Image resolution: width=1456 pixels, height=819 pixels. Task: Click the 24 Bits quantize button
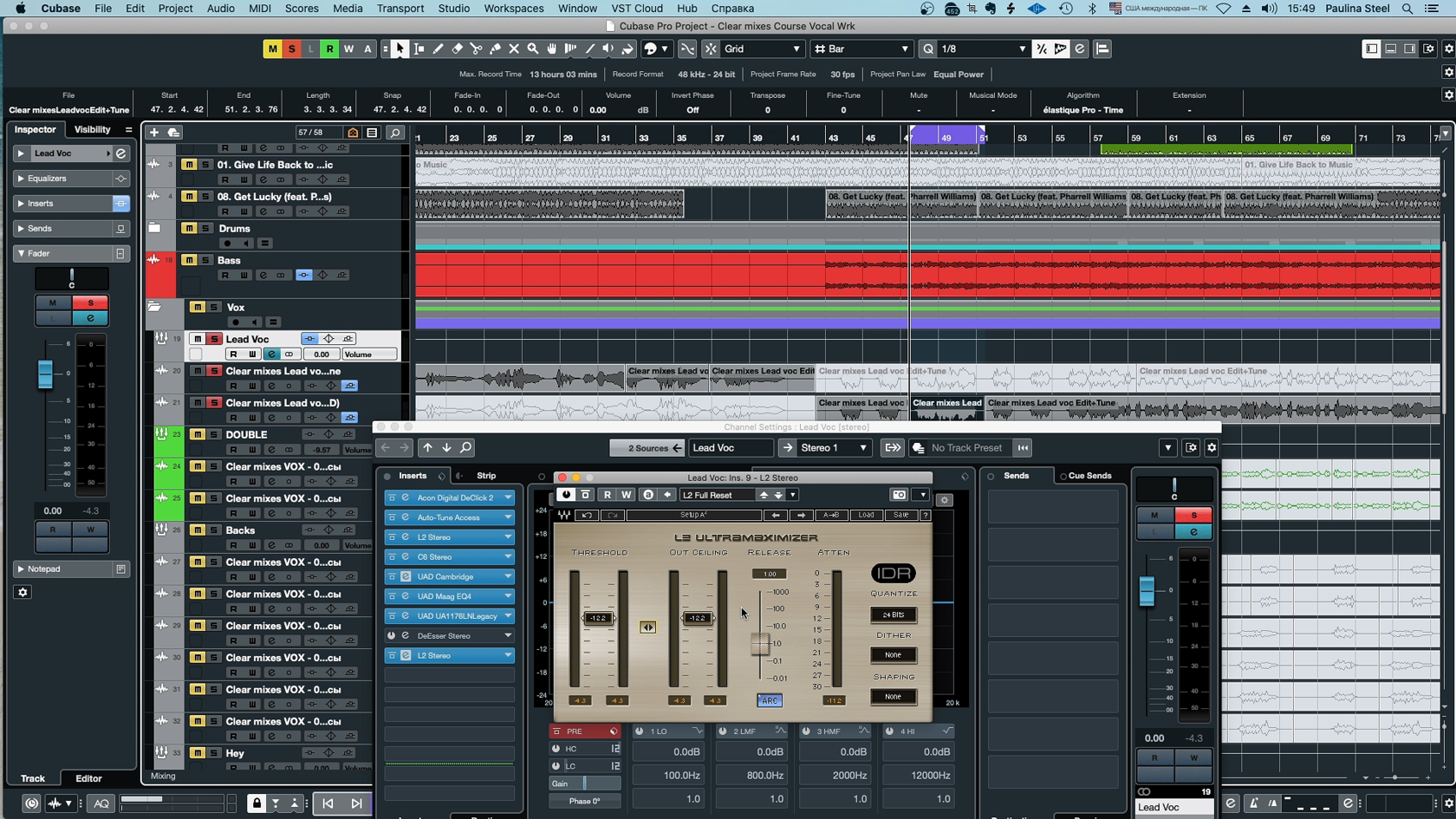point(894,614)
